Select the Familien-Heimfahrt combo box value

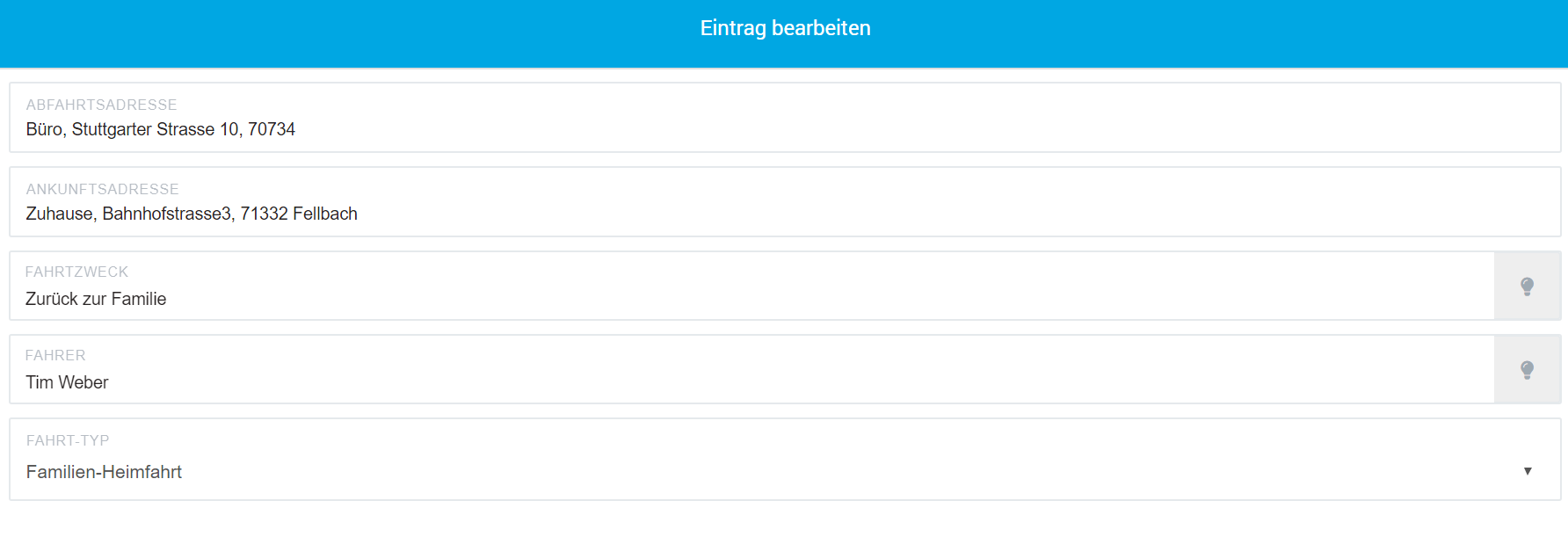(785, 472)
